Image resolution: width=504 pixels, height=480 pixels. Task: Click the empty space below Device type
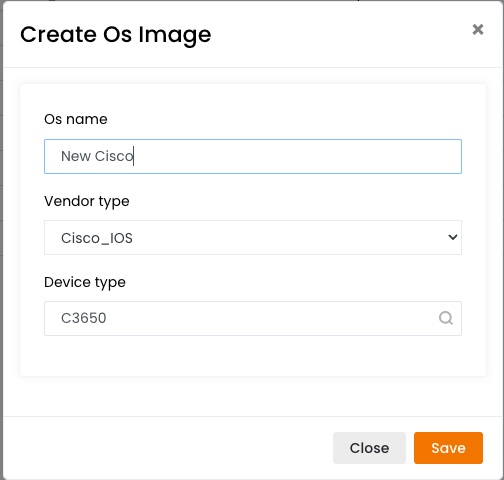pyautogui.click(x=253, y=356)
